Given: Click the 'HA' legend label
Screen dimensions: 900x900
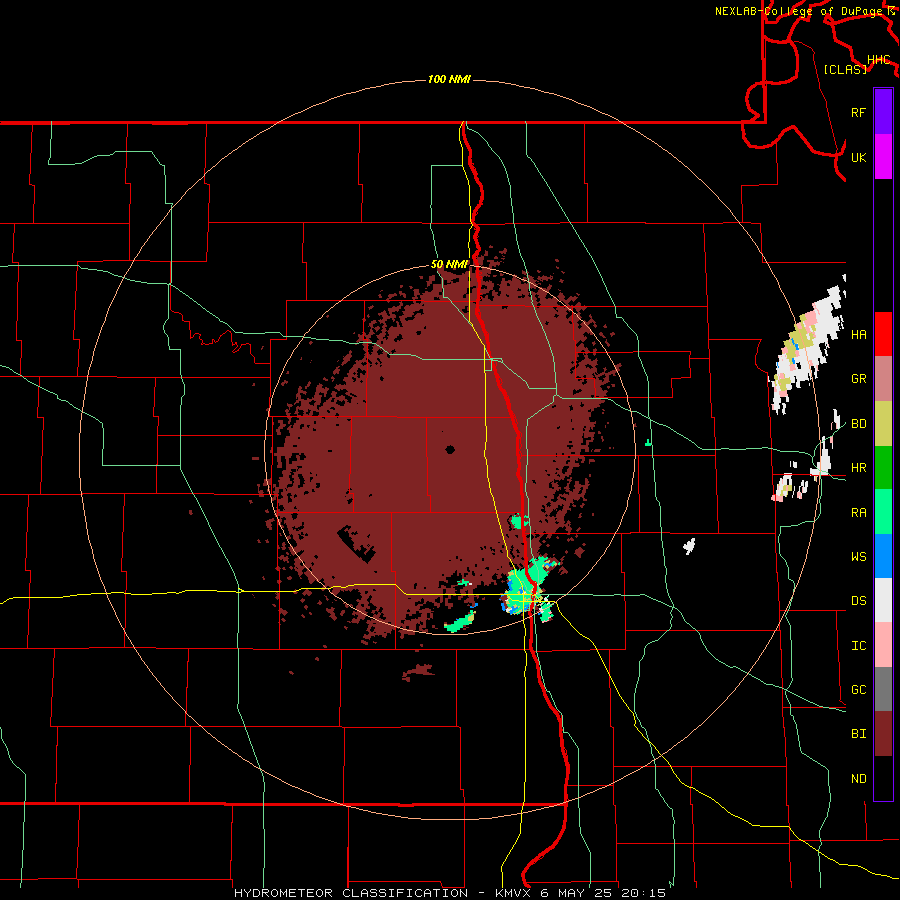Looking at the screenshot, I should click(858, 334).
